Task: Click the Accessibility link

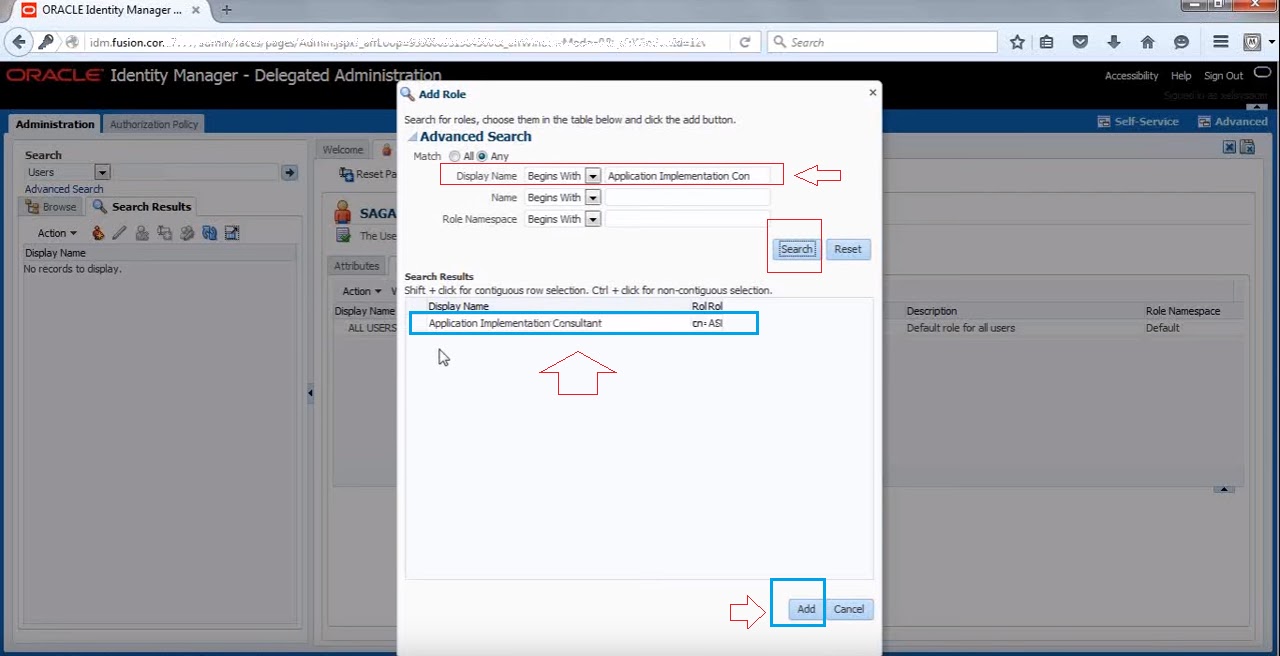Action: (1131, 76)
